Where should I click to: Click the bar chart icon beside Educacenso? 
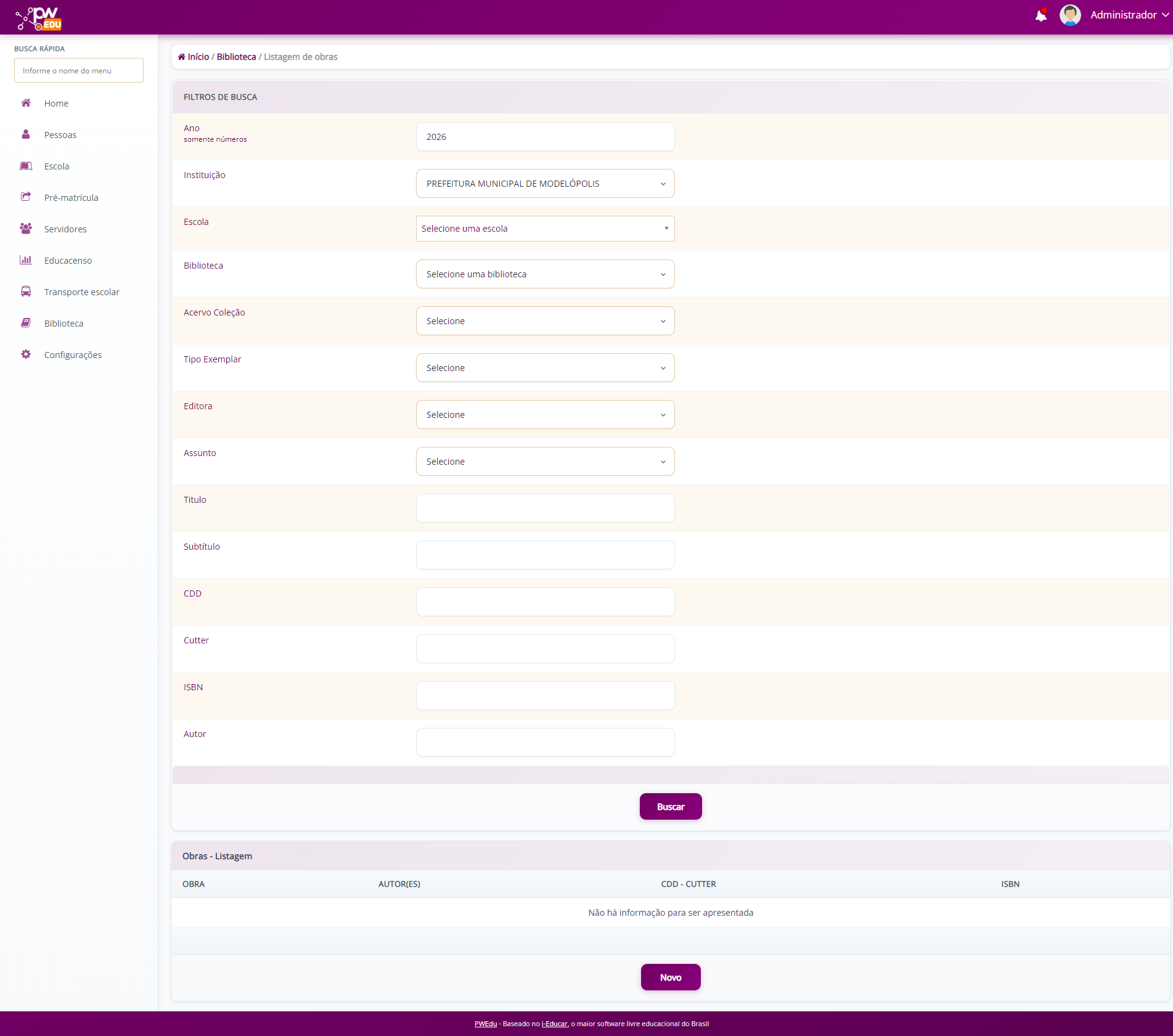tap(26, 260)
